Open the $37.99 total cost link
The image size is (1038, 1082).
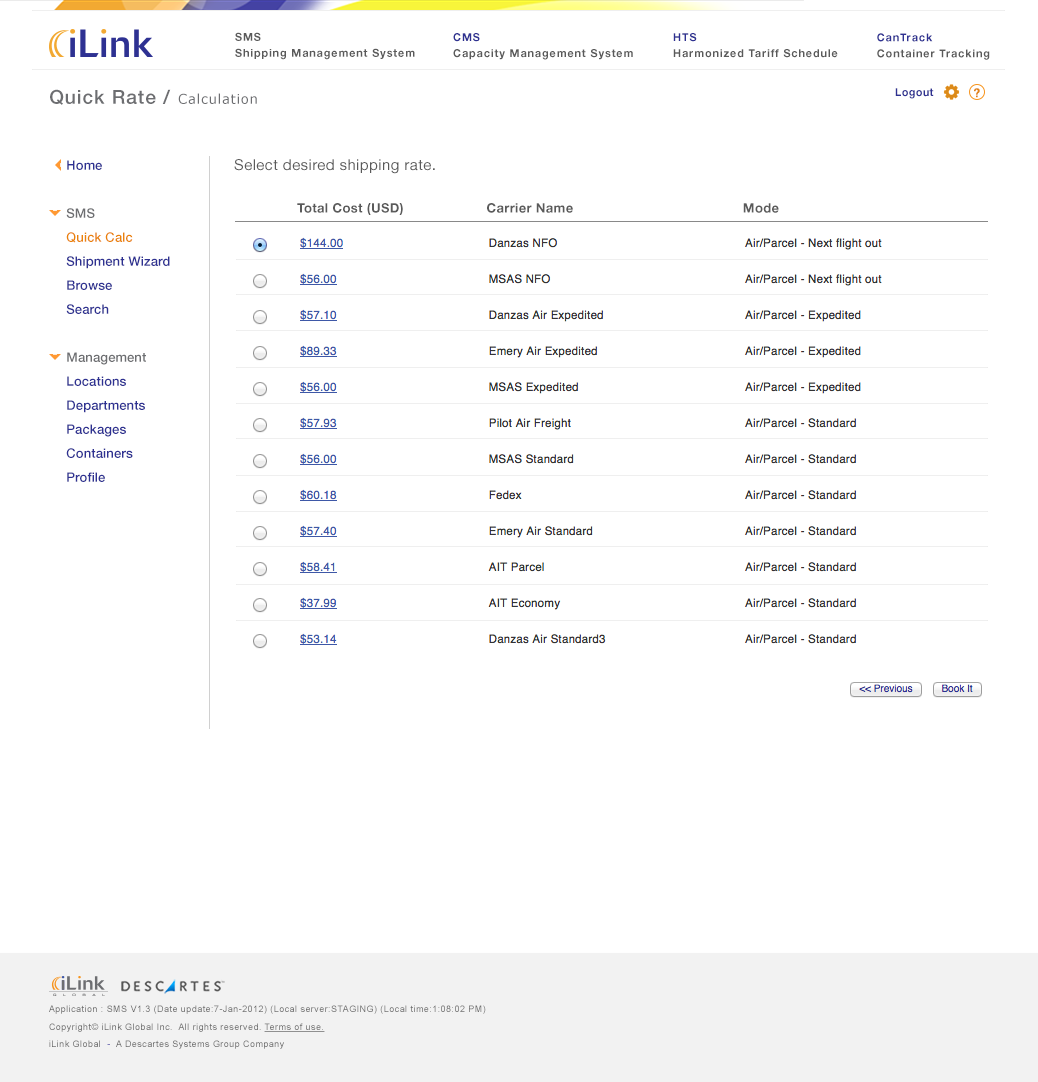coord(318,603)
